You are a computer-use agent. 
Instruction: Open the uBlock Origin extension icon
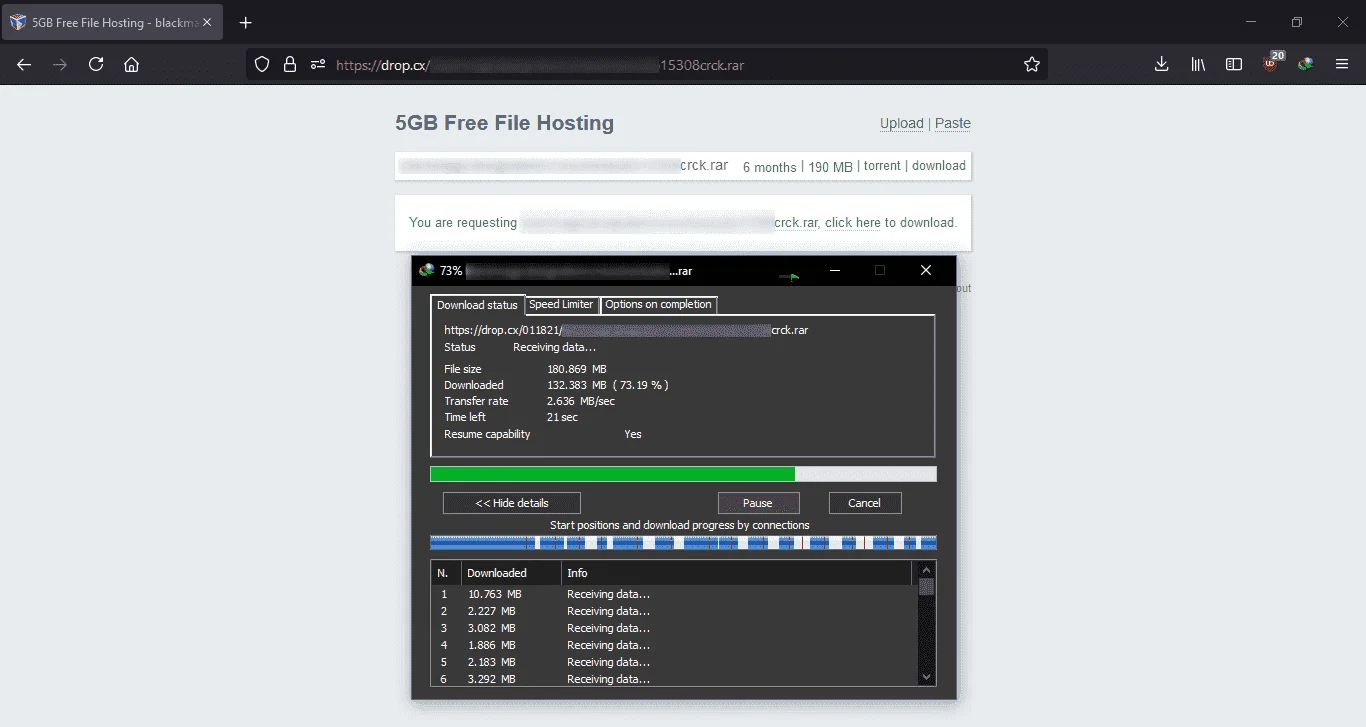pyautogui.click(x=1271, y=63)
